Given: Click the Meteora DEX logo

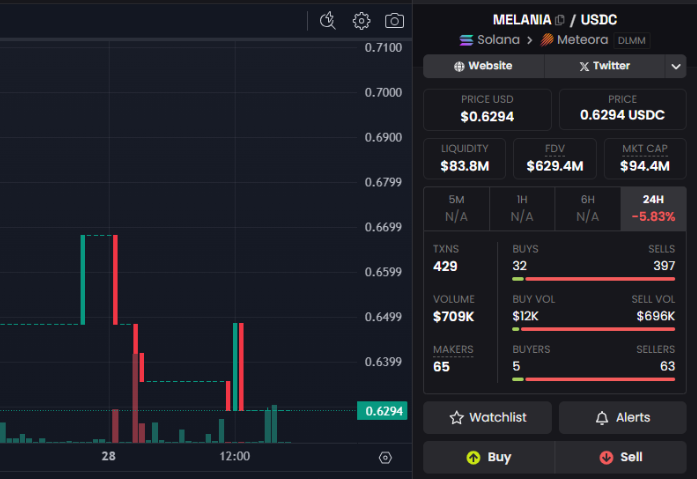Looking at the screenshot, I should click(x=547, y=40).
